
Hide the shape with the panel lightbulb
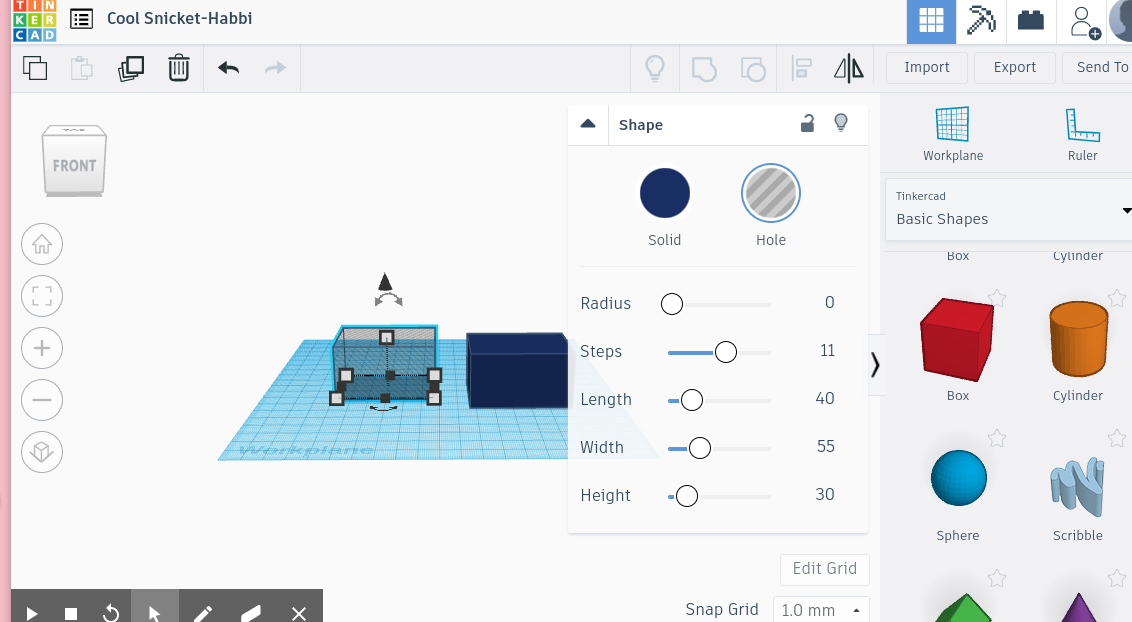coord(841,123)
